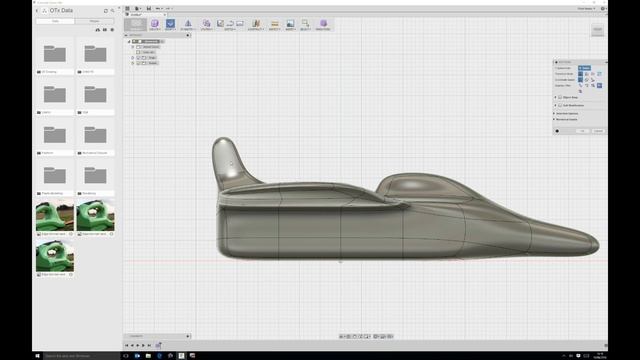Click the Create Sketch icon
The height and width of the screenshot is (360, 640).
[220, 23]
